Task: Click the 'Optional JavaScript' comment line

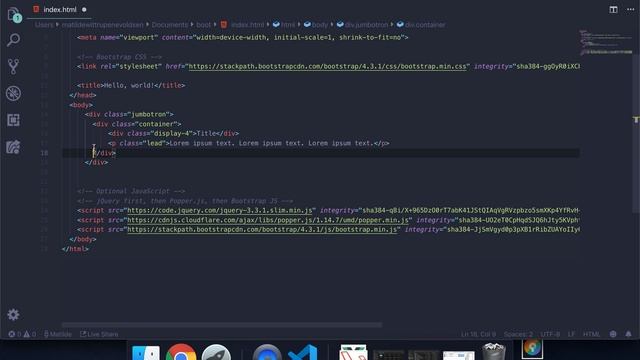Action: [x=131, y=191]
